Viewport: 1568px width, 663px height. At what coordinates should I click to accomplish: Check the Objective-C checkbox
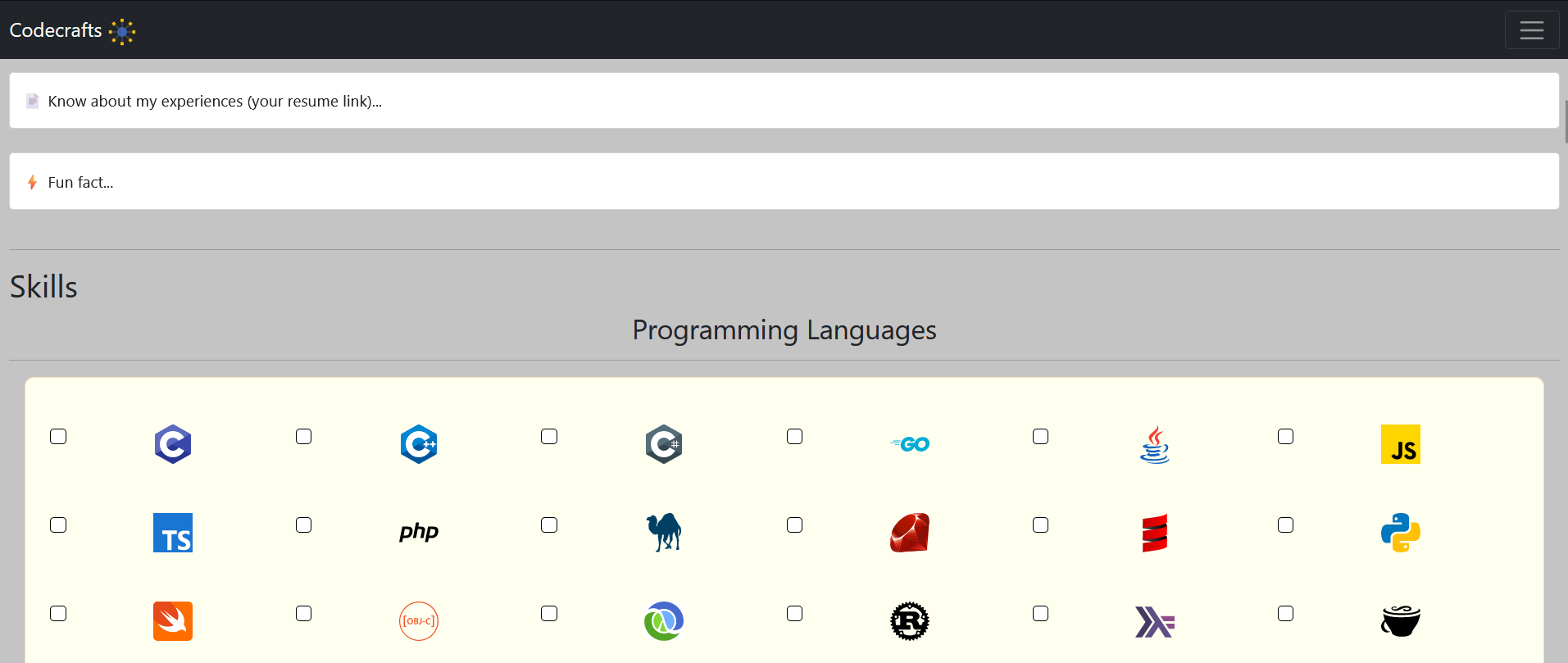tap(304, 613)
